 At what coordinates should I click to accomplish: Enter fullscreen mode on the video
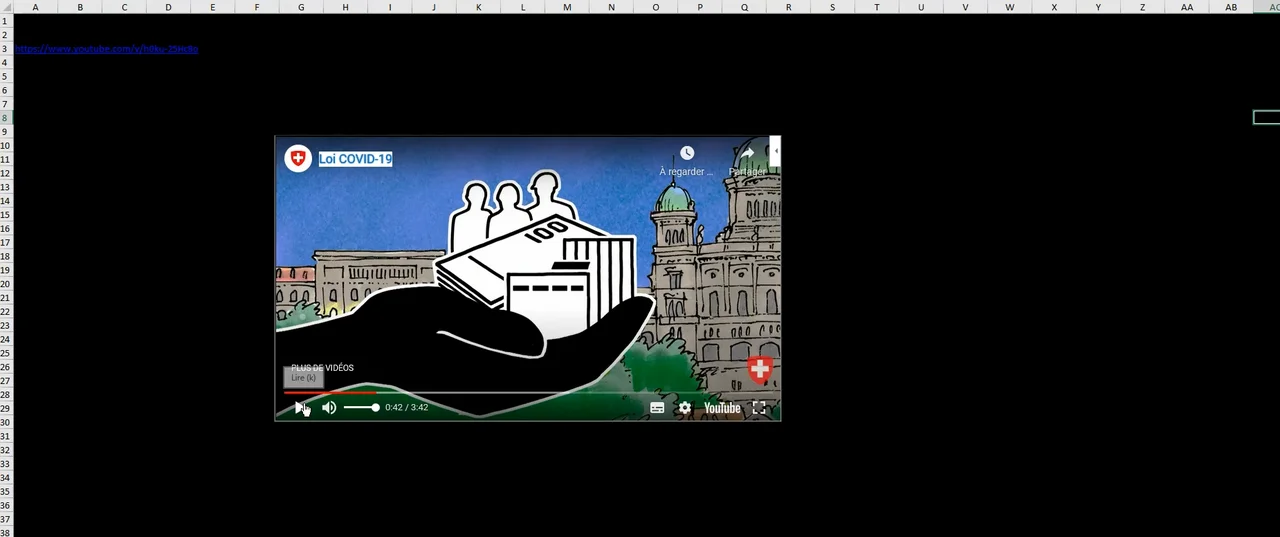(759, 408)
